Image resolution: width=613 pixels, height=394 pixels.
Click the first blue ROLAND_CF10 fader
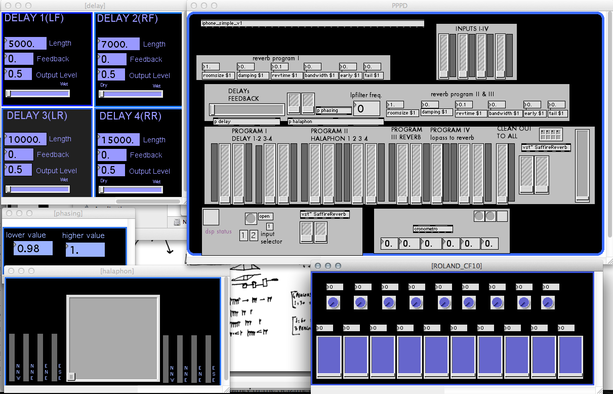tap(329, 356)
